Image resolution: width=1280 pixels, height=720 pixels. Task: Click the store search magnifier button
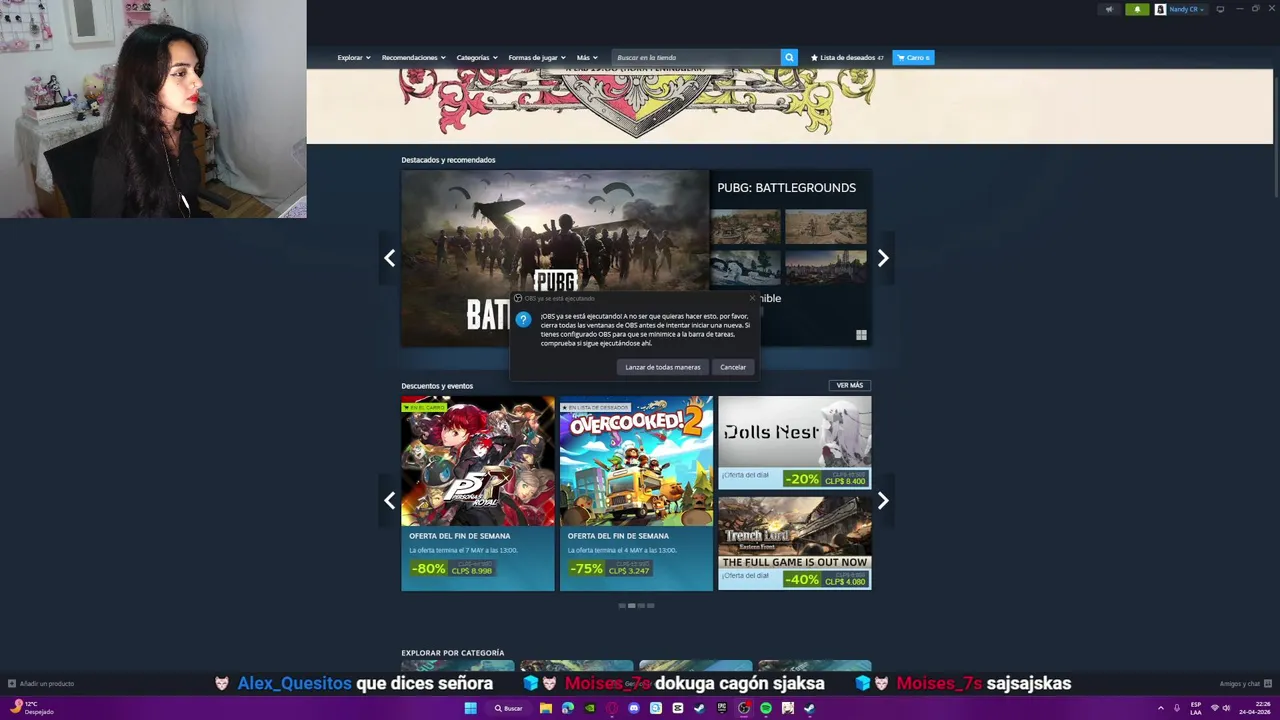(789, 57)
